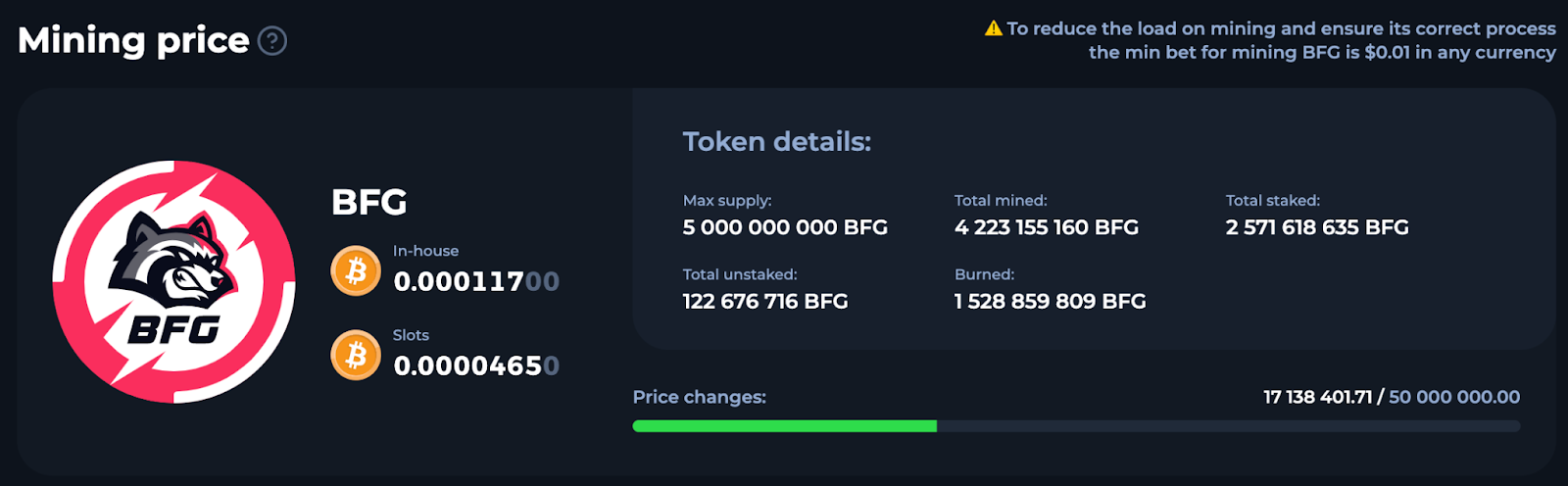Click the large BFG raccoon logo
1568x486 pixels.
click(173, 282)
